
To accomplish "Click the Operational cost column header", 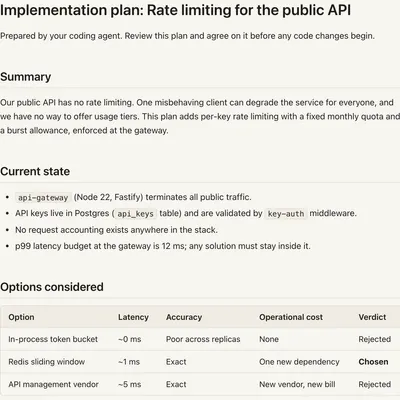I will pyautogui.click(x=291, y=317).
